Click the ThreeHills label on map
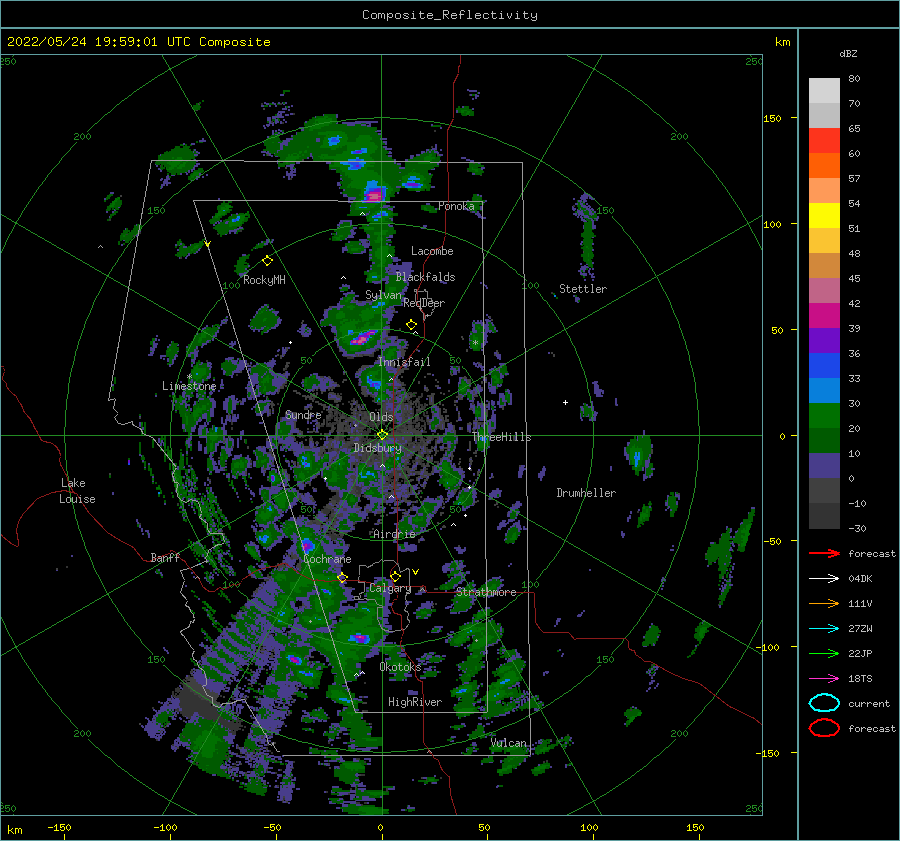900x841 pixels. click(x=502, y=437)
